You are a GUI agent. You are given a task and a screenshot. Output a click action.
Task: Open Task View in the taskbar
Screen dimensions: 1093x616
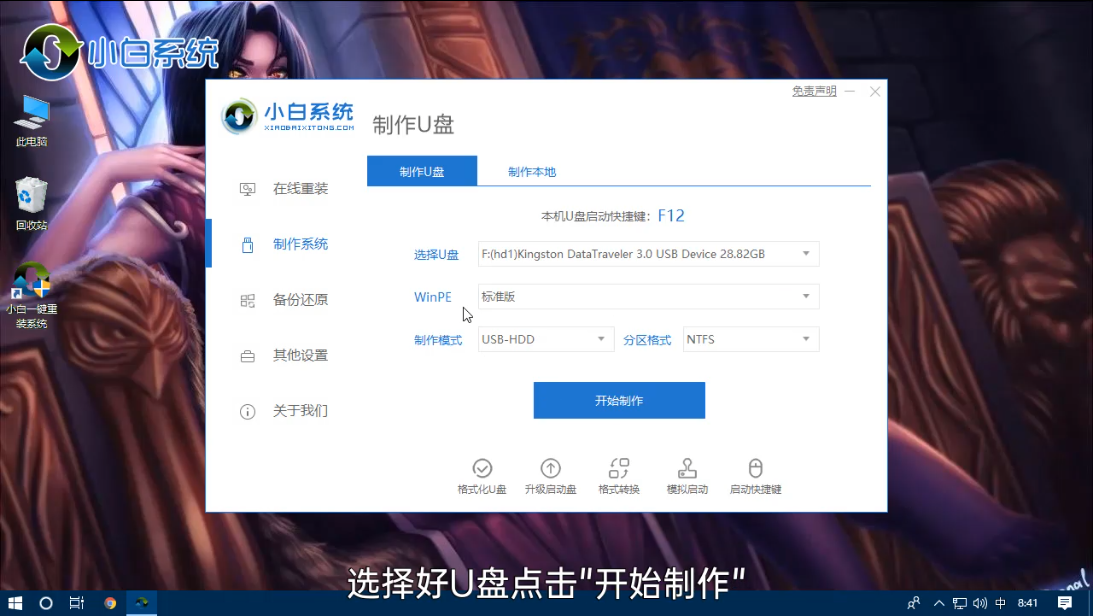click(x=77, y=603)
